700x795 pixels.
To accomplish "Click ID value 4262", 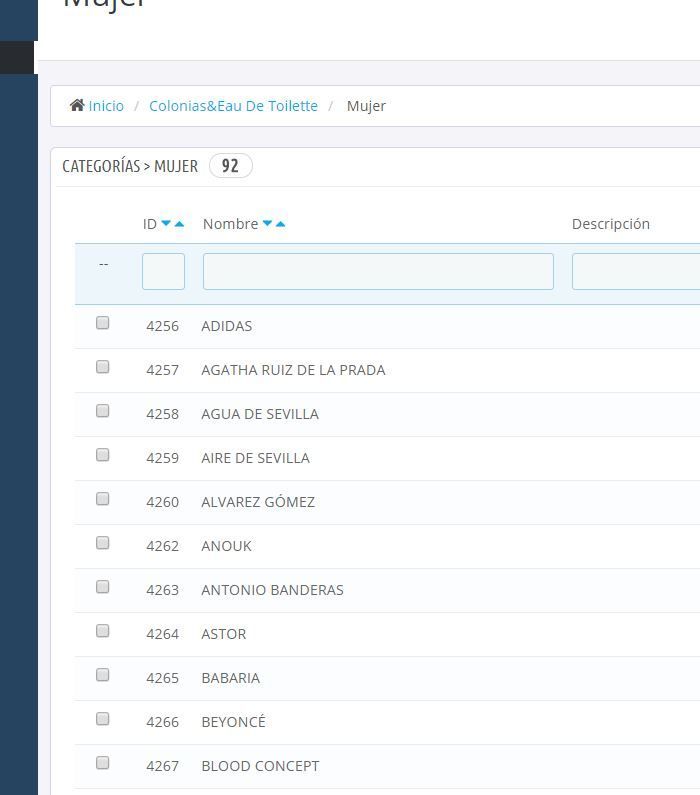I will [x=162, y=546].
